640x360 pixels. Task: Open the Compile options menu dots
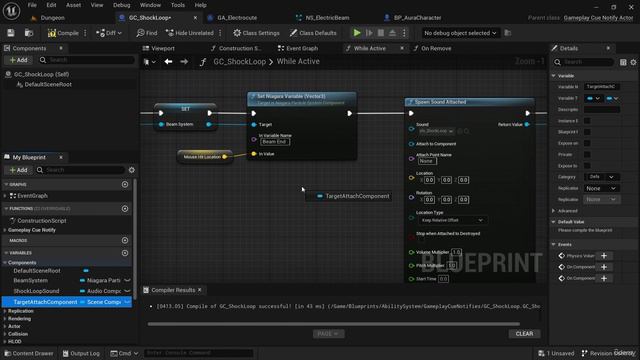(85, 33)
